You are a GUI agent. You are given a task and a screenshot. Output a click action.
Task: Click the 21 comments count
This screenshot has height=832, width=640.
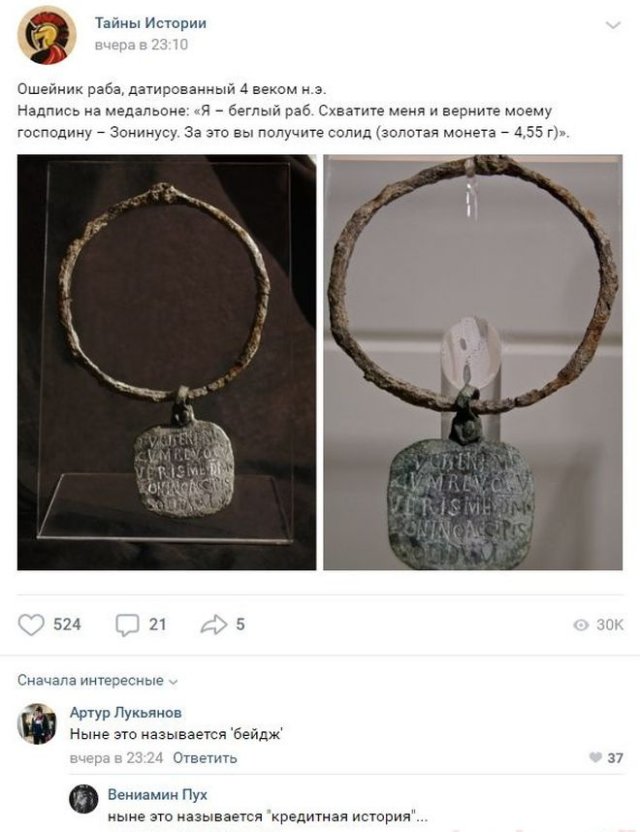tap(158, 625)
